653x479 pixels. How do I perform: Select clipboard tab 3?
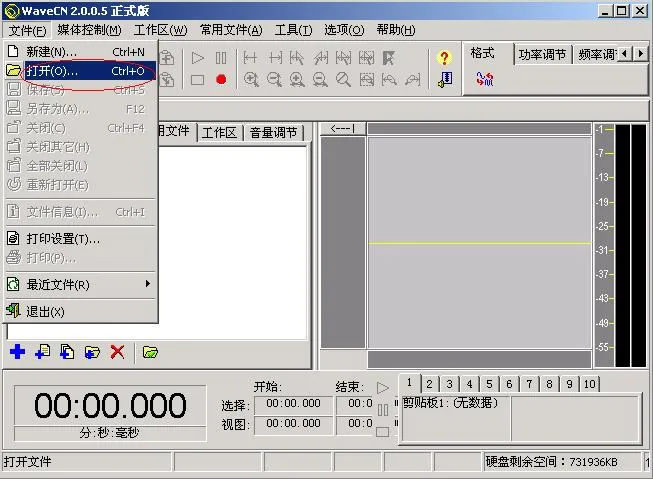click(x=449, y=384)
